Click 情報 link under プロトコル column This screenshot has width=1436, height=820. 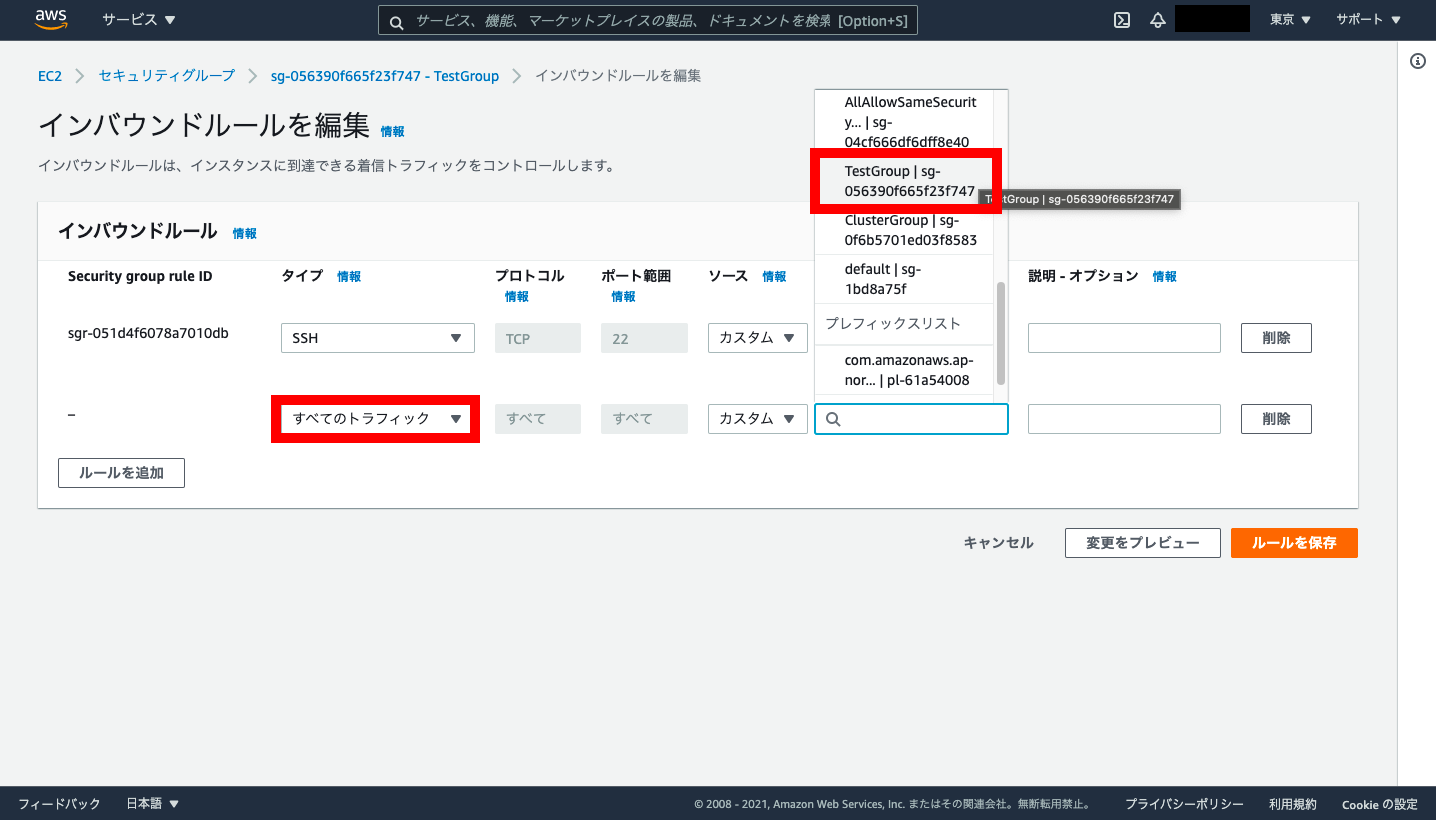517,297
